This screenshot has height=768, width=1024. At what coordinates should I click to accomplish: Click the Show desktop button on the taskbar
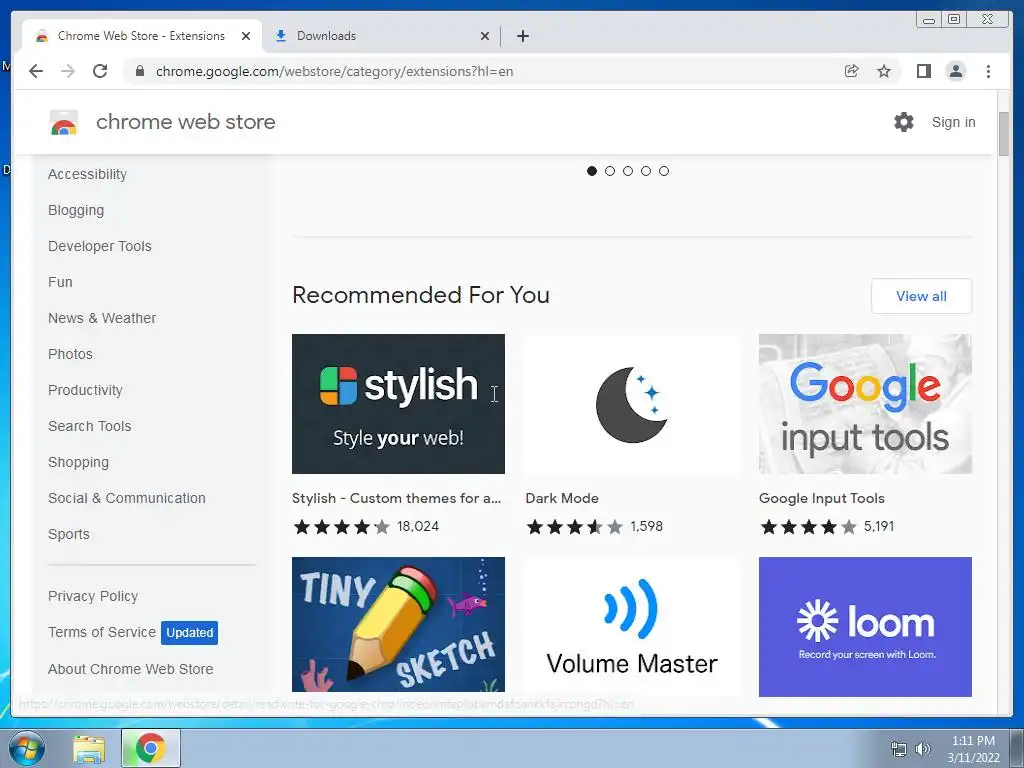click(x=1017, y=748)
